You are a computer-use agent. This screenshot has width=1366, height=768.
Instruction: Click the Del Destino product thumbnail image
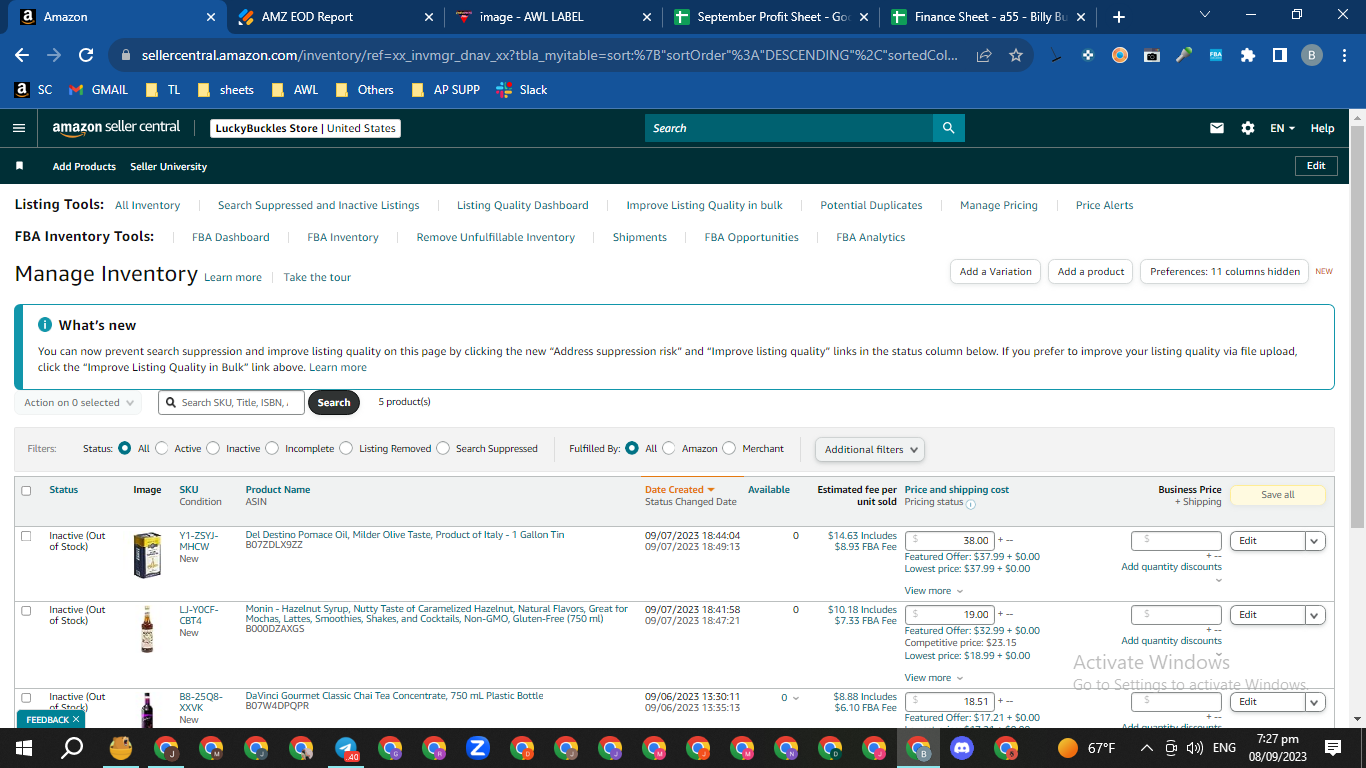pos(147,555)
